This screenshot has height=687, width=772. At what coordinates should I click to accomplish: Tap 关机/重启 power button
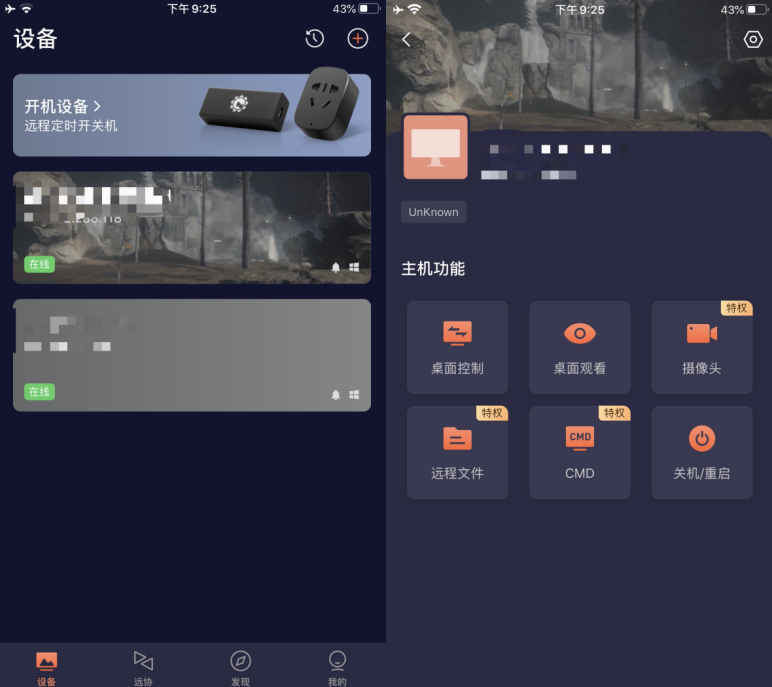pyautogui.click(x=701, y=452)
